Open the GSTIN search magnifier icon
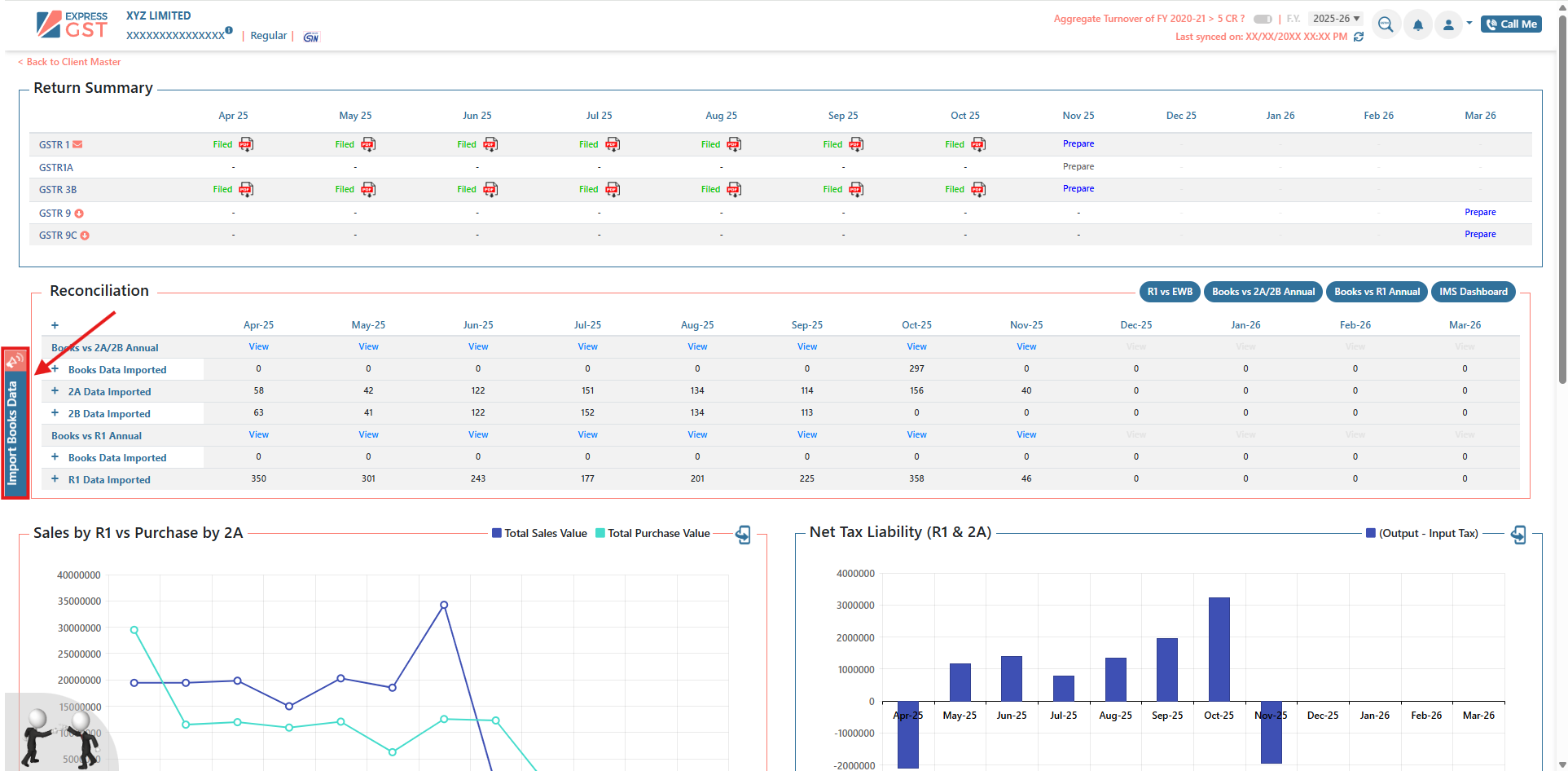 pos(1385,25)
